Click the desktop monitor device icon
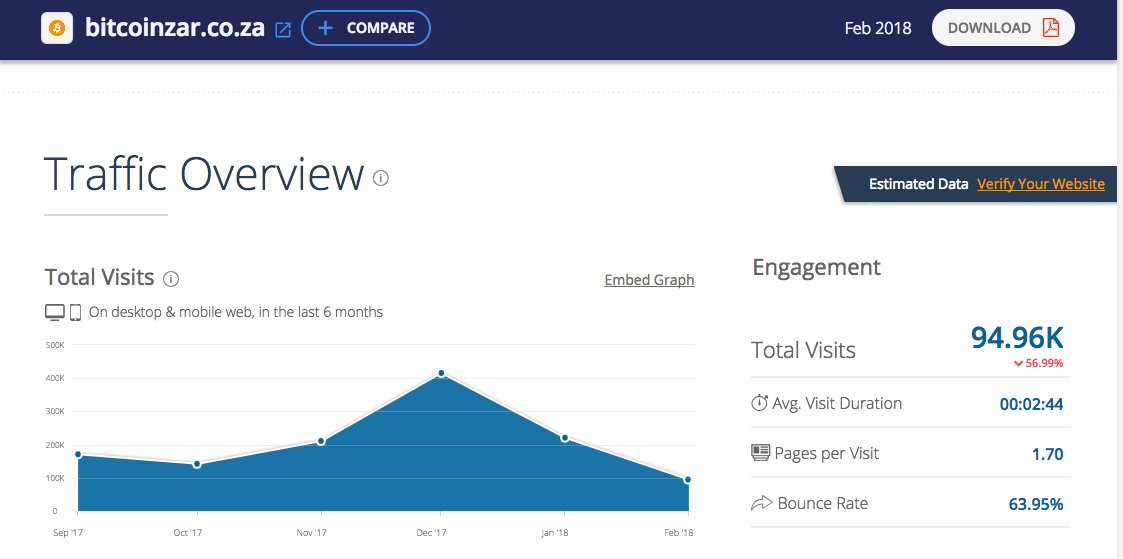 (x=54, y=312)
